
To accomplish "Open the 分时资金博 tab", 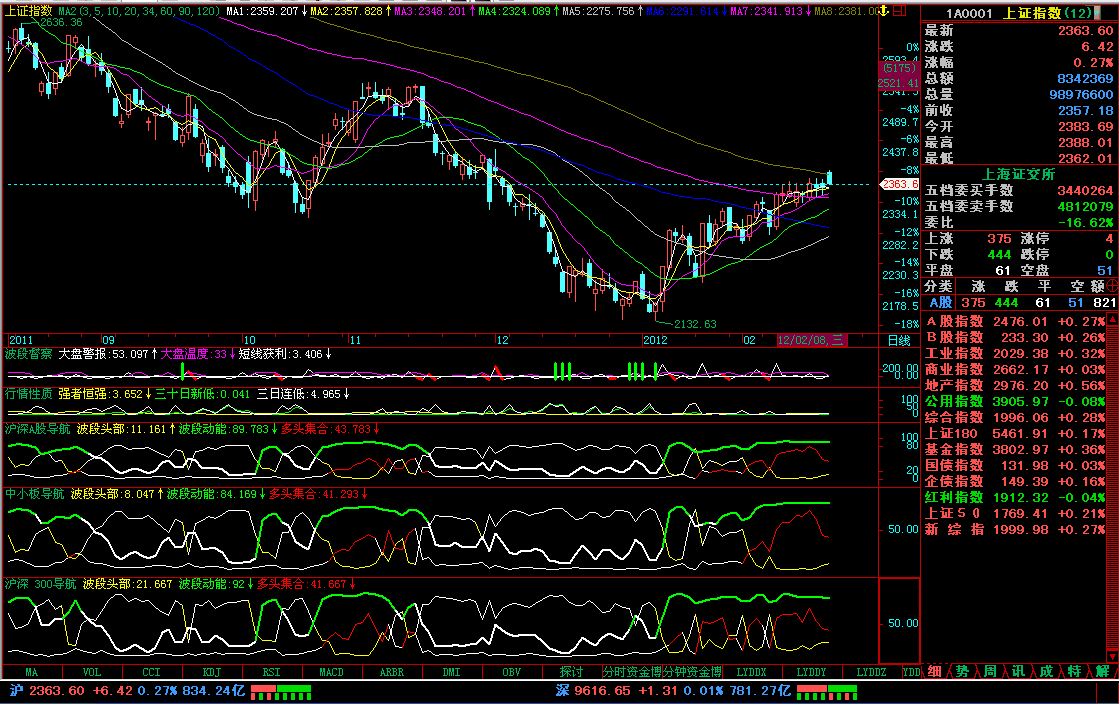I will click(x=632, y=672).
